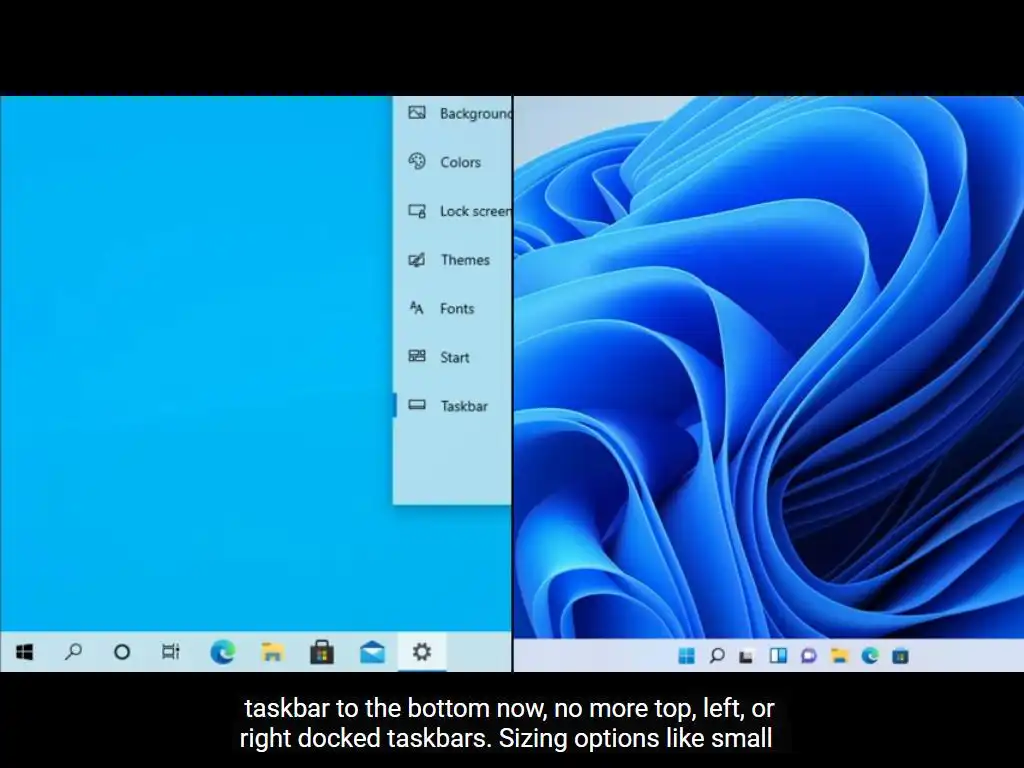Open the Mail app envelope icon
The width and height of the screenshot is (1024, 768).
point(372,652)
